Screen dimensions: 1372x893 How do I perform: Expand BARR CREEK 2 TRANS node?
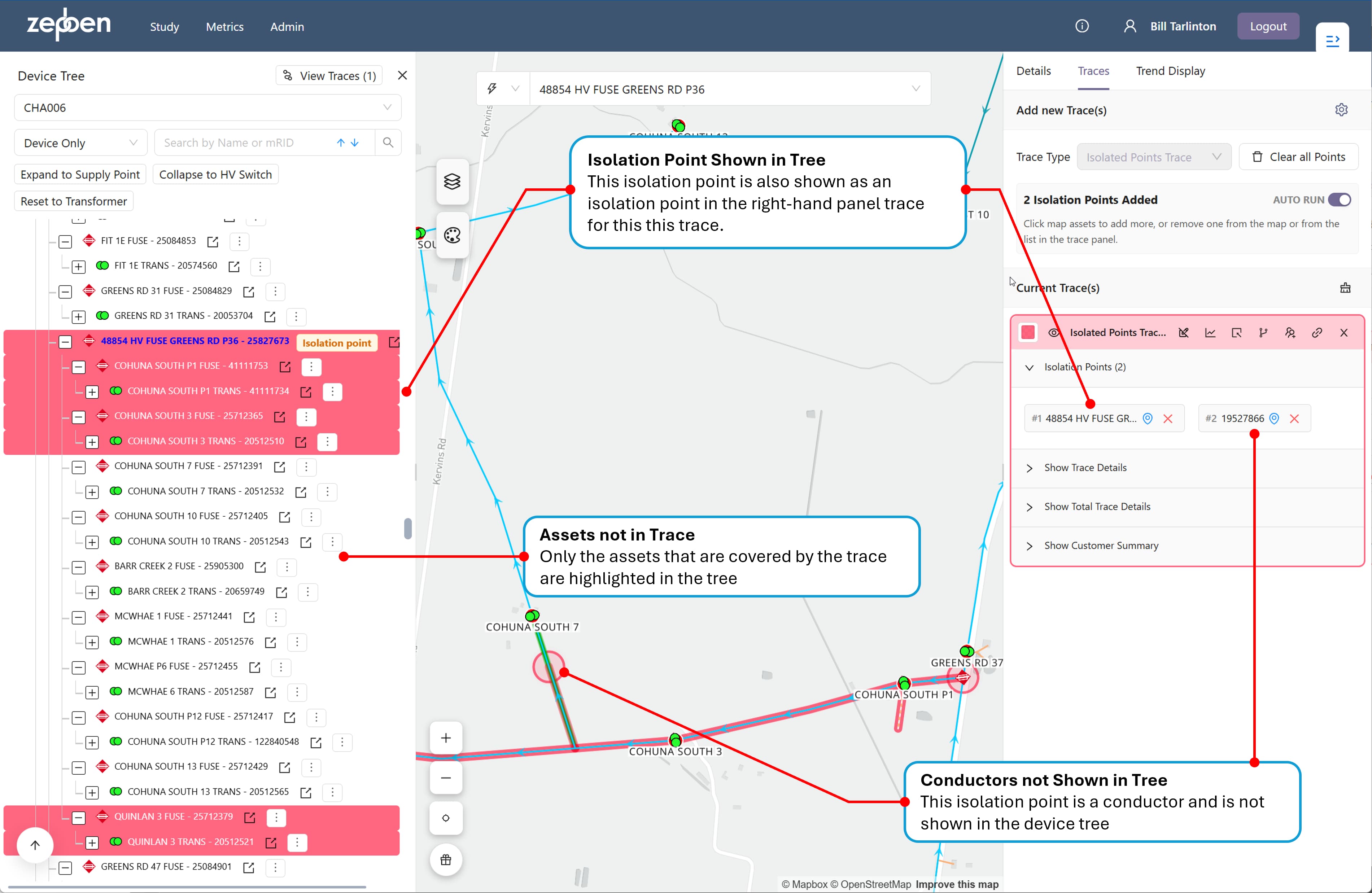click(92, 592)
